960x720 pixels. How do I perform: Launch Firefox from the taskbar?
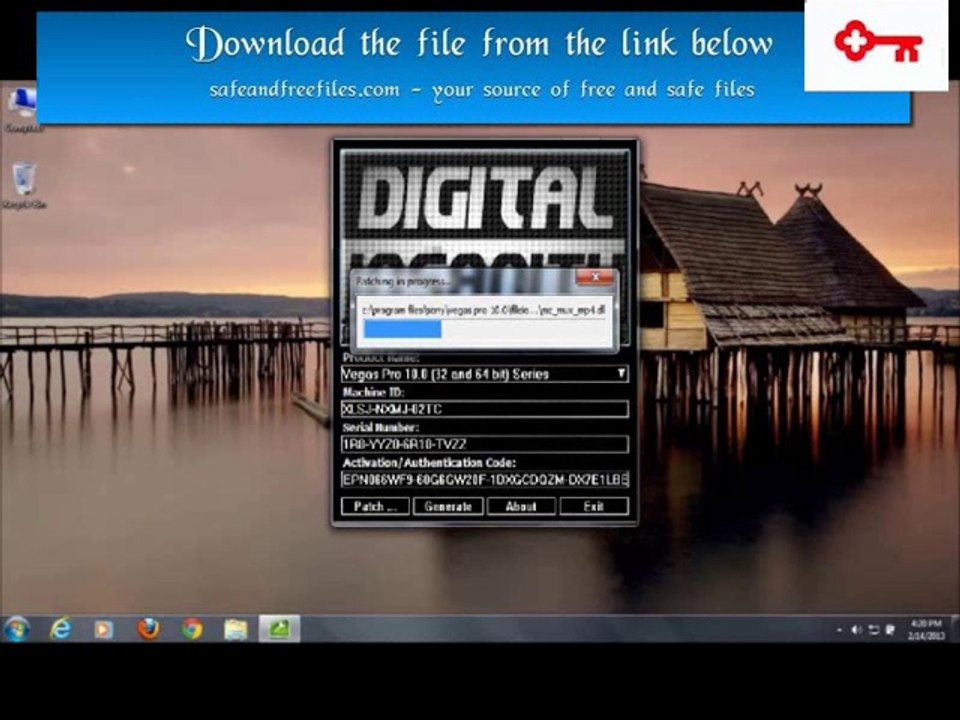click(x=148, y=629)
